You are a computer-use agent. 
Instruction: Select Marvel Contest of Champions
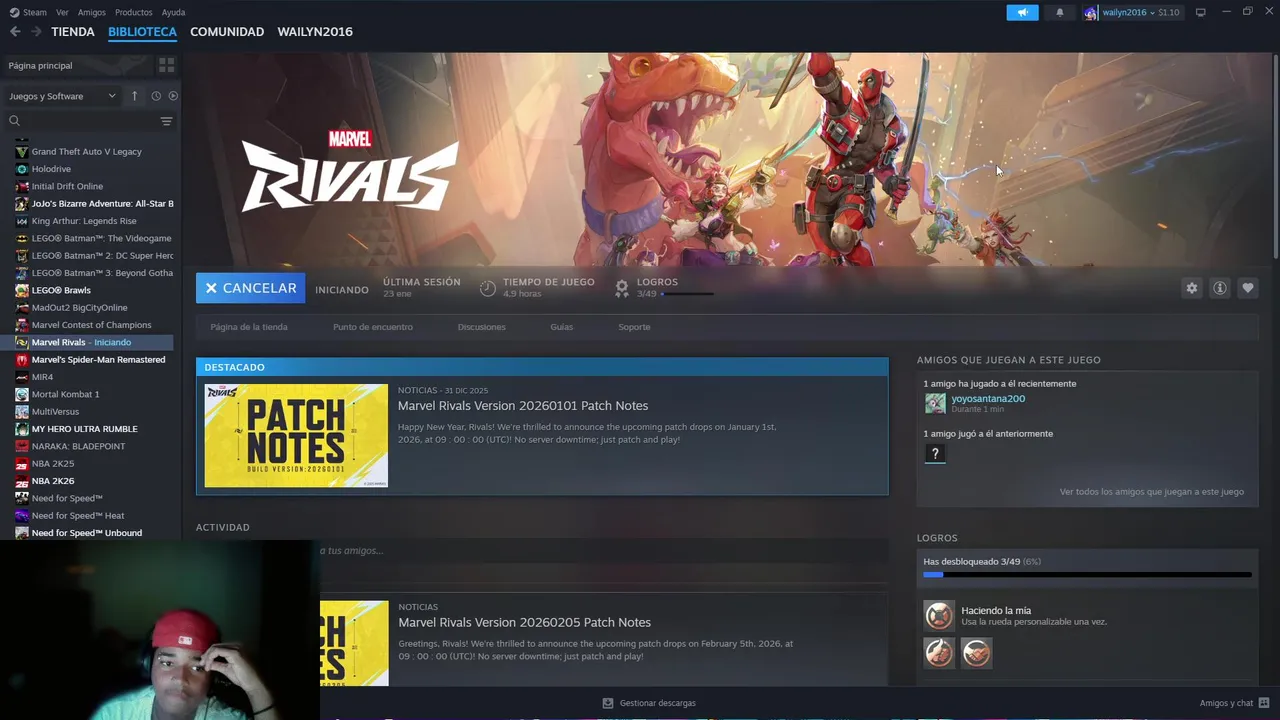tap(91, 325)
